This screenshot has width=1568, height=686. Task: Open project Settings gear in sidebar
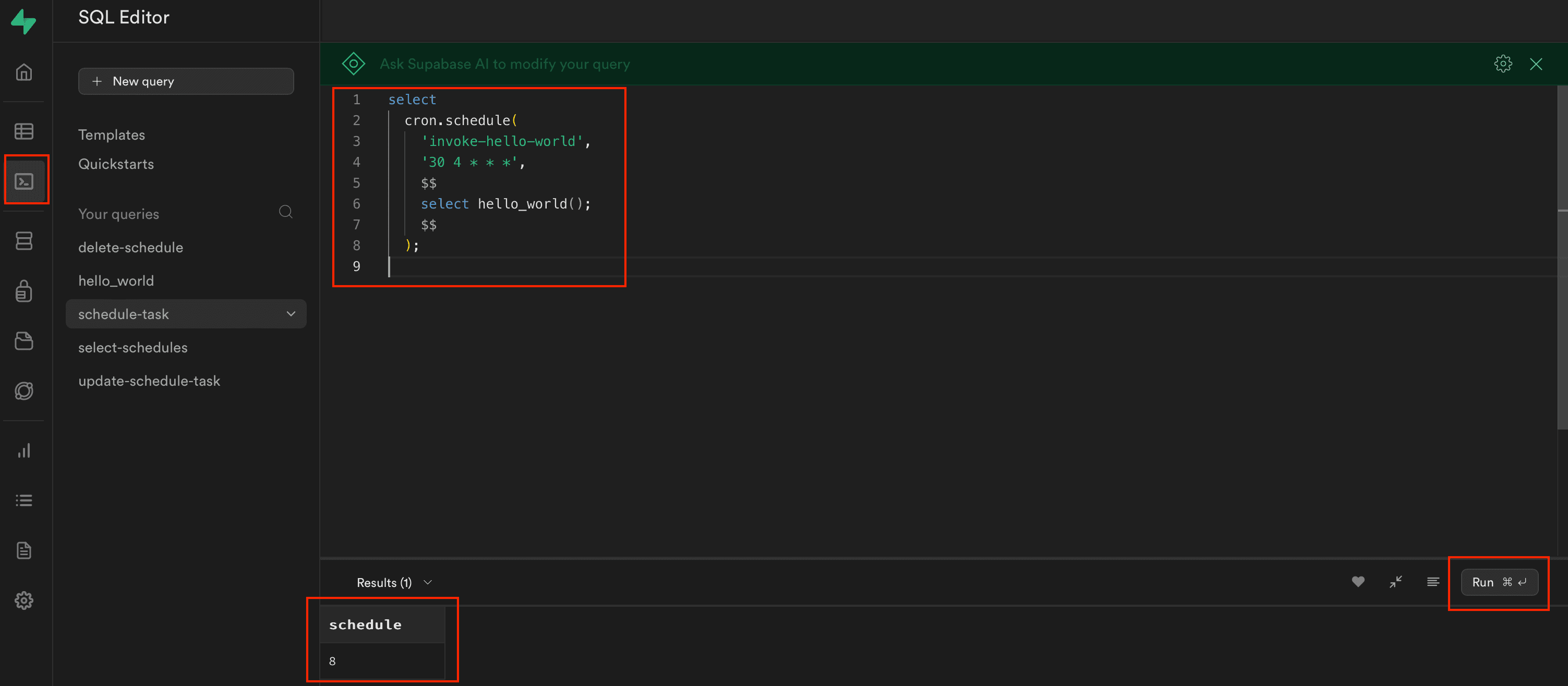[24, 601]
